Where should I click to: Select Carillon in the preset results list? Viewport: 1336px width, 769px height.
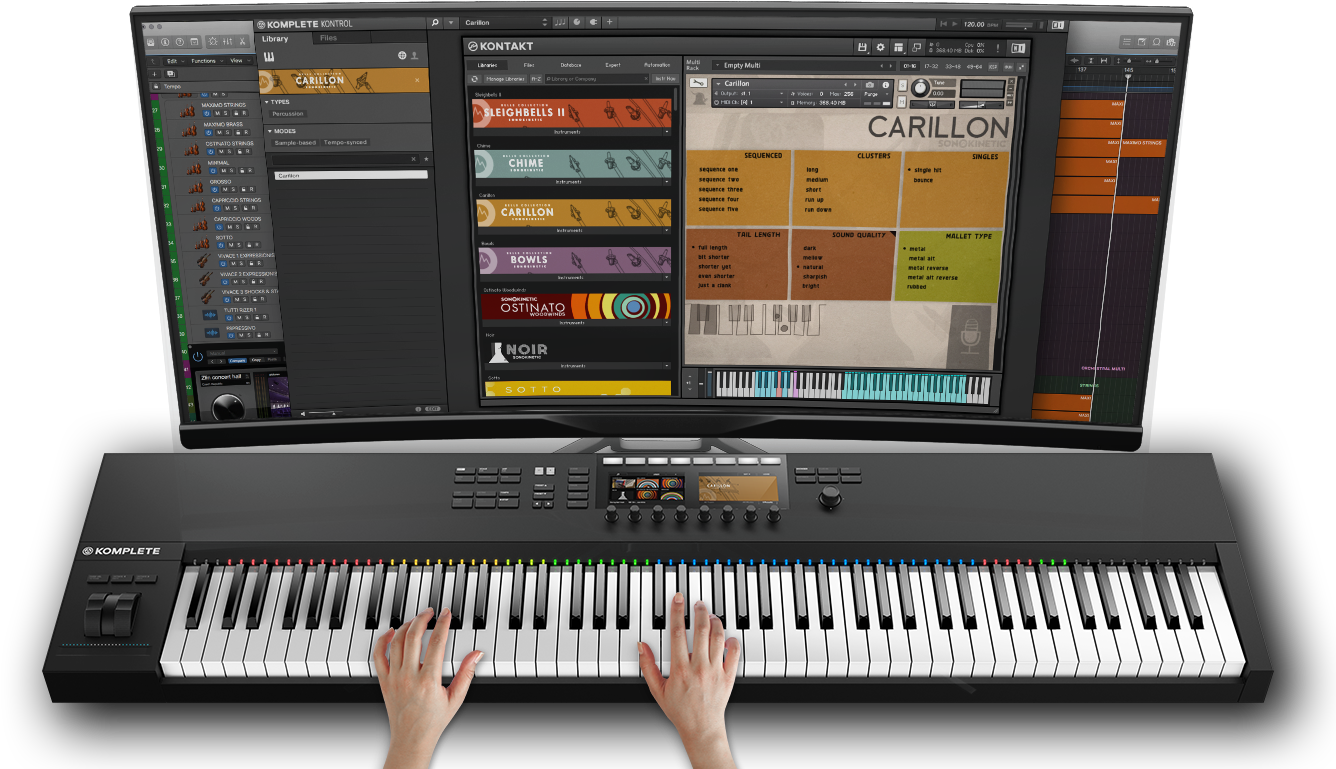(350, 176)
